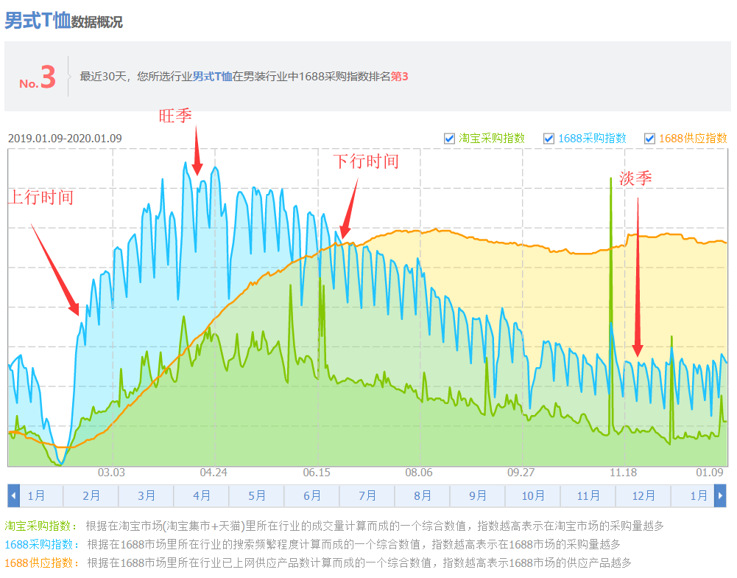Click the 淘宝采购指数 legend label
737x578 pixels.
click(x=492, y=138)
